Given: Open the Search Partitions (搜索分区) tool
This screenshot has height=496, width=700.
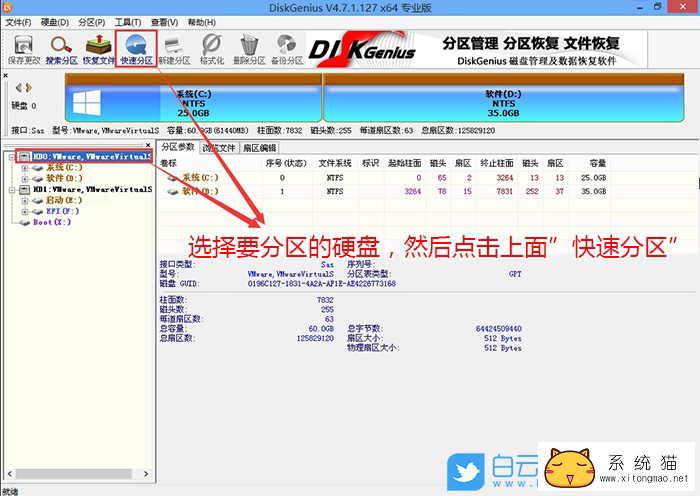Looking at the screenshot, I should [x=61, y=50].
